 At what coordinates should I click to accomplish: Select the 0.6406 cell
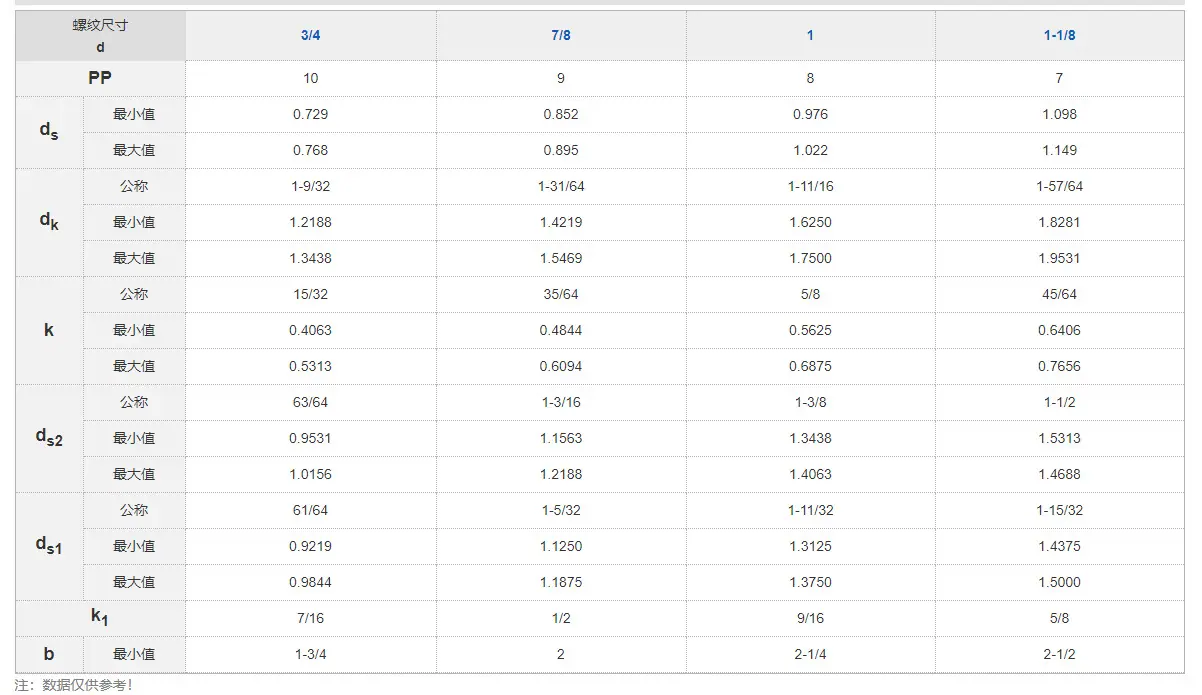pyautogui.click(x=1059, y=330)
